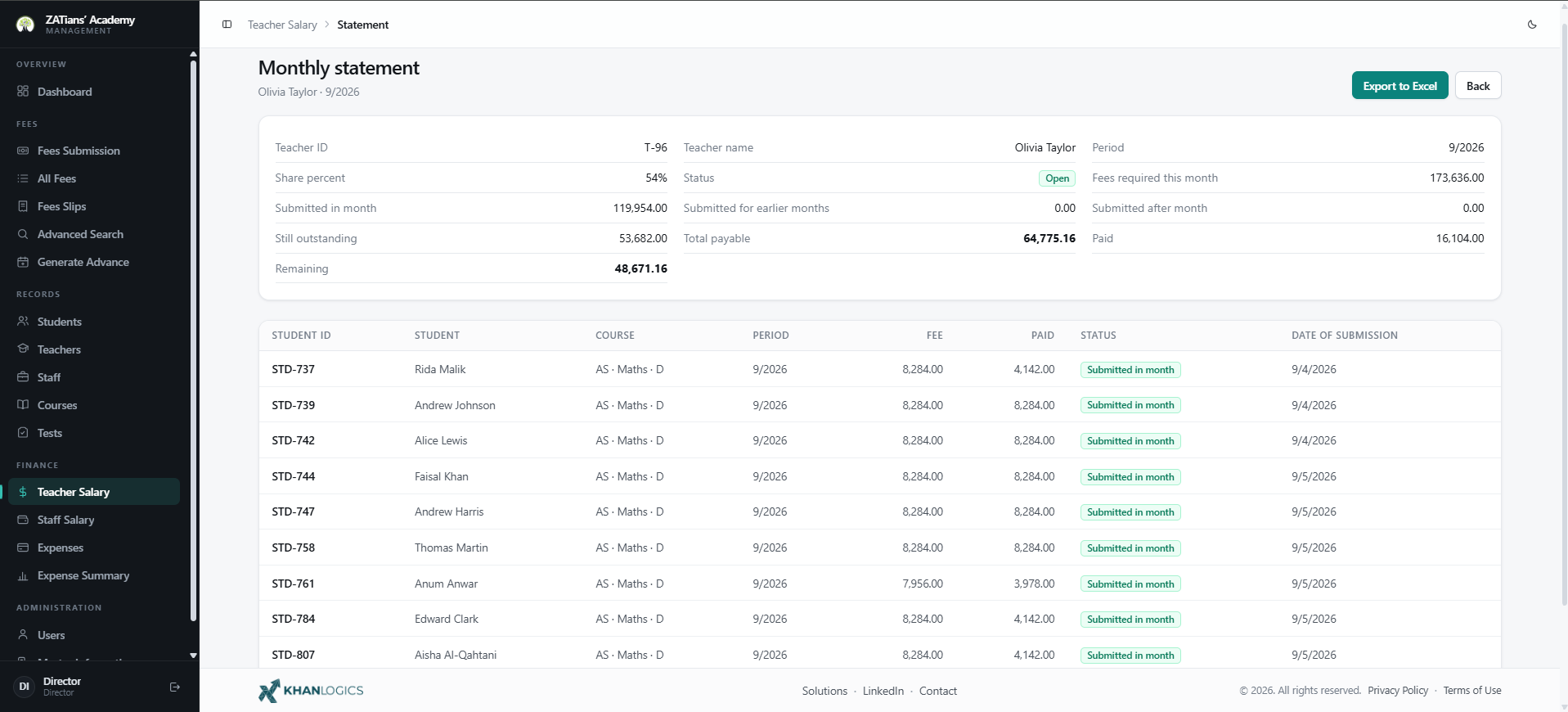The width and height of the screenshot is (1568, 712).
Task: Select the Andrew Johnson student row name
Action: 455,405
